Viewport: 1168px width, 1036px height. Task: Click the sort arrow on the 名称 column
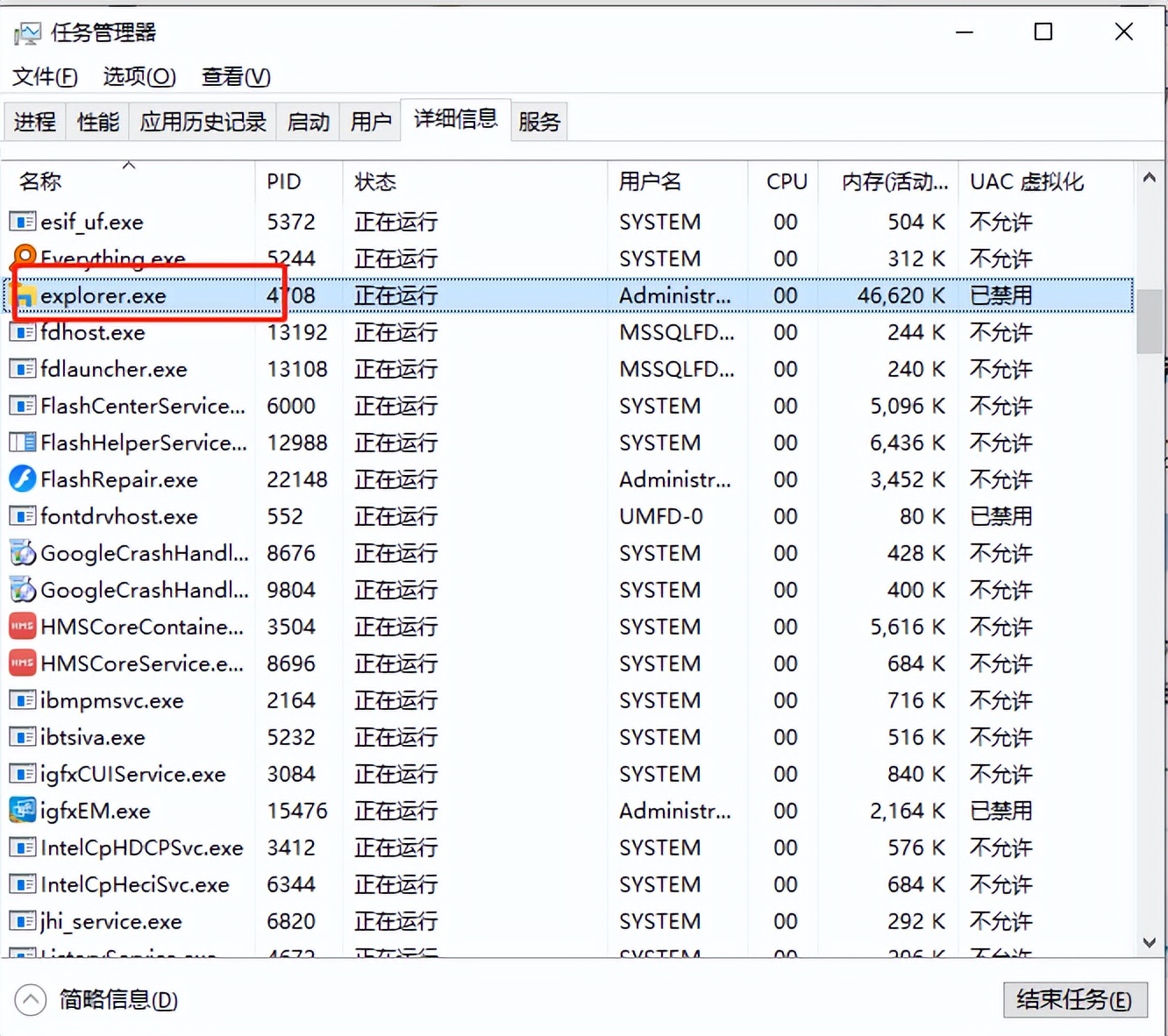click(x=129, y=163)
